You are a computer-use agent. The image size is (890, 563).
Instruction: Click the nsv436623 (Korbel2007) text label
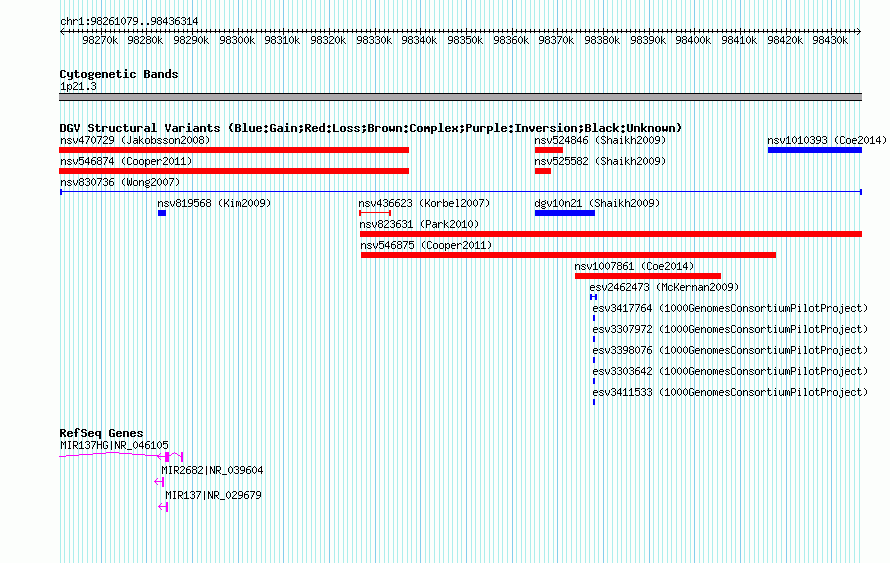[x=424, y=203]
